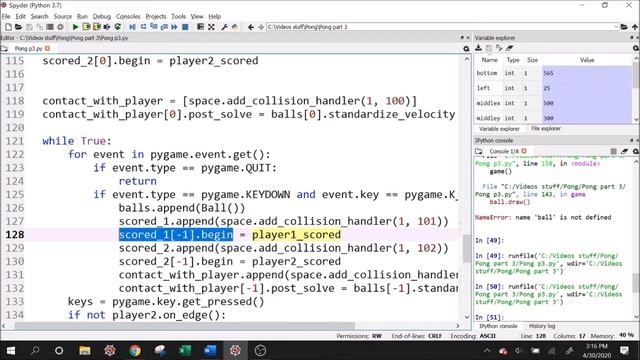Viewport: 640px width, 360px height.
Task: Open the Projects menu
Action: coord(156,16)
